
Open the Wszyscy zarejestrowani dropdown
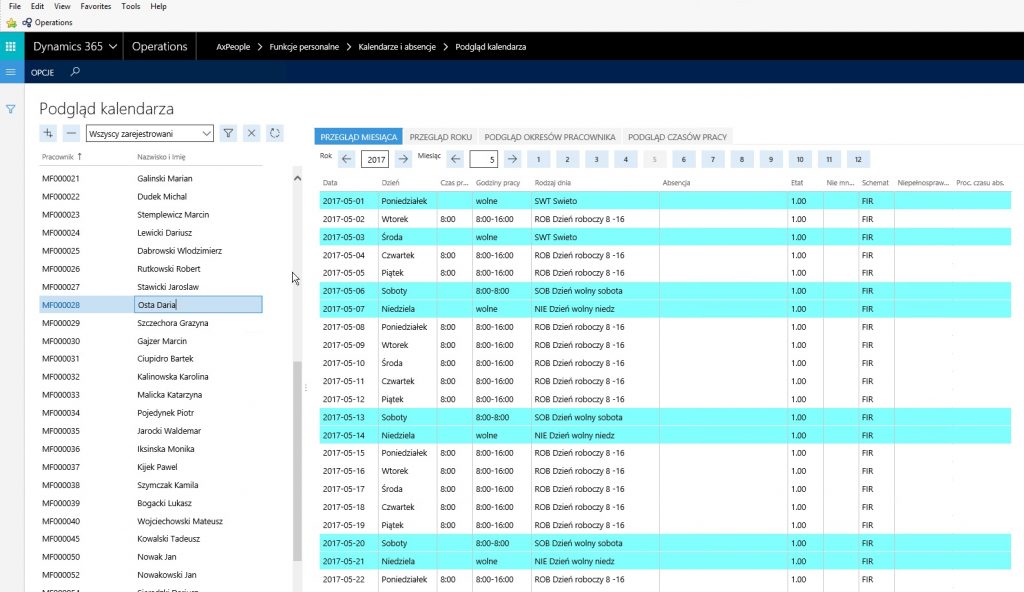(x=206, y=133)
